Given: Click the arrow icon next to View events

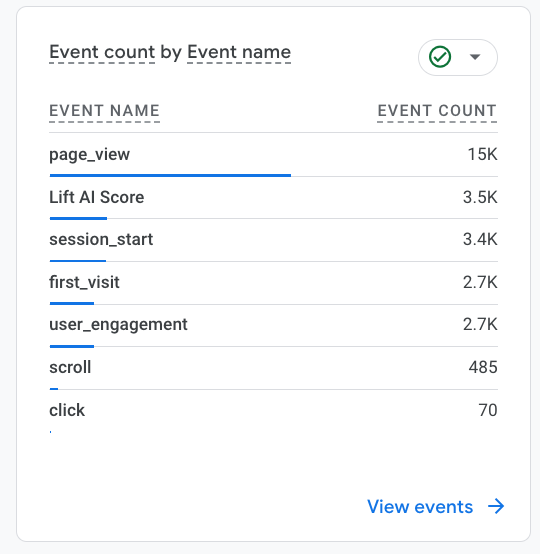Looking at the screenshot, I should point(496,506).
